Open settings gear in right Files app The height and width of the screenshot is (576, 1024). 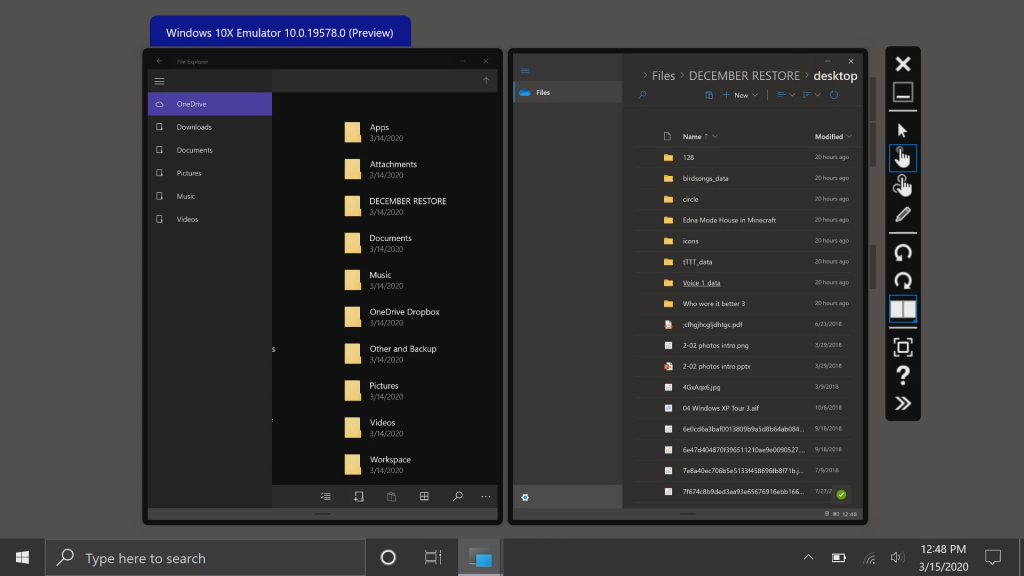coord(525,497)
